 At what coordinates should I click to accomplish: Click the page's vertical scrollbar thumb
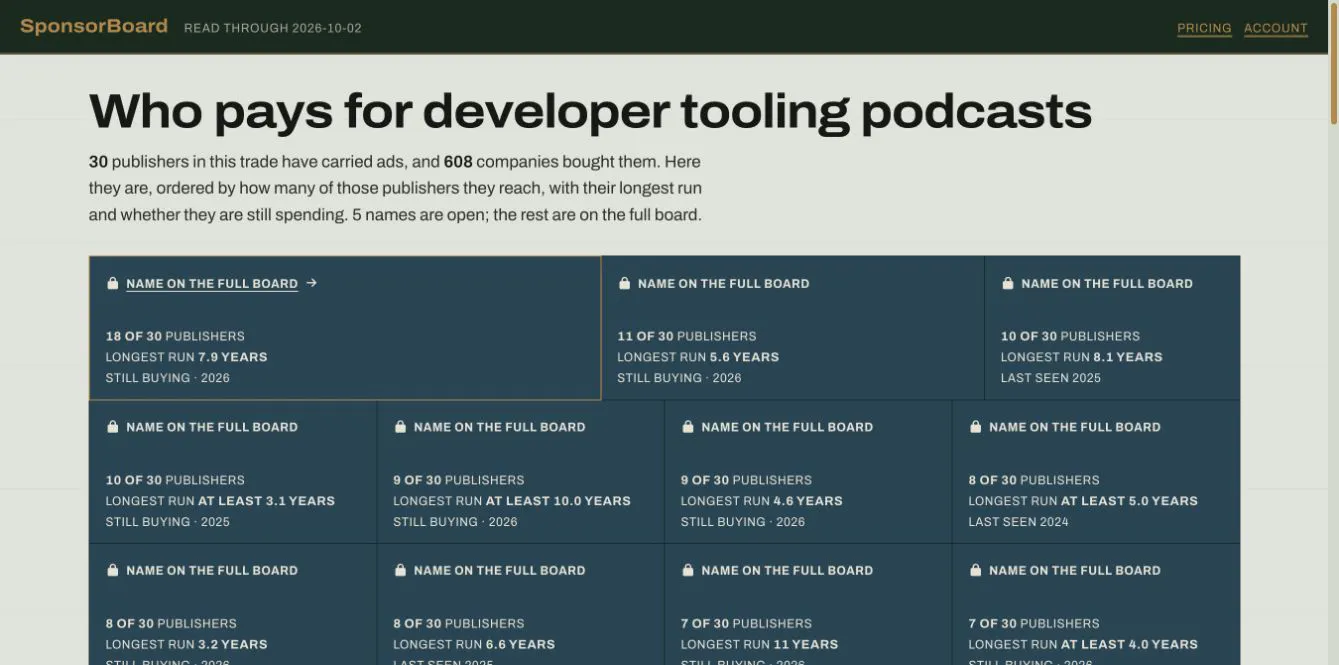tap(1333, 62)
